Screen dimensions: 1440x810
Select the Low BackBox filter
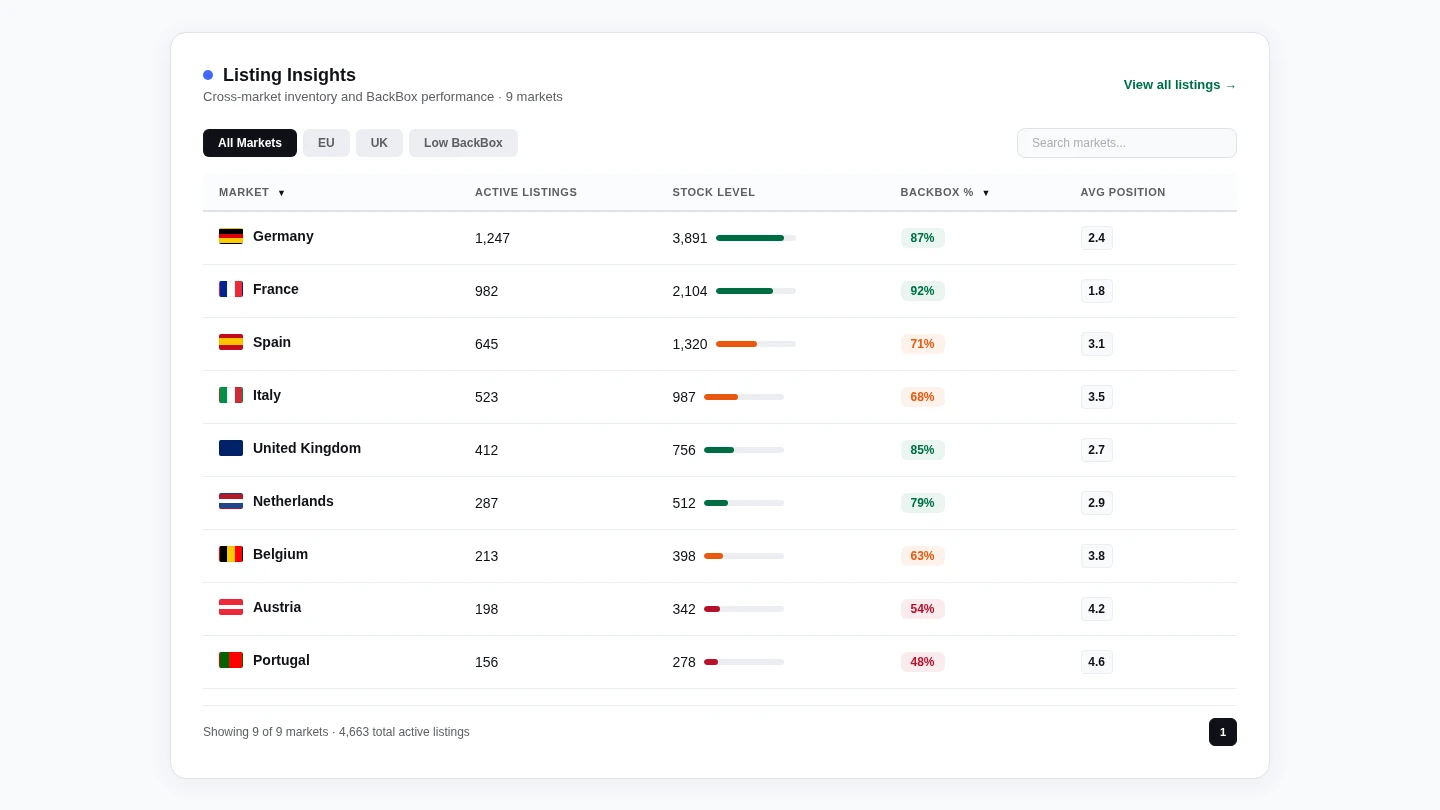tap(463, 143)
